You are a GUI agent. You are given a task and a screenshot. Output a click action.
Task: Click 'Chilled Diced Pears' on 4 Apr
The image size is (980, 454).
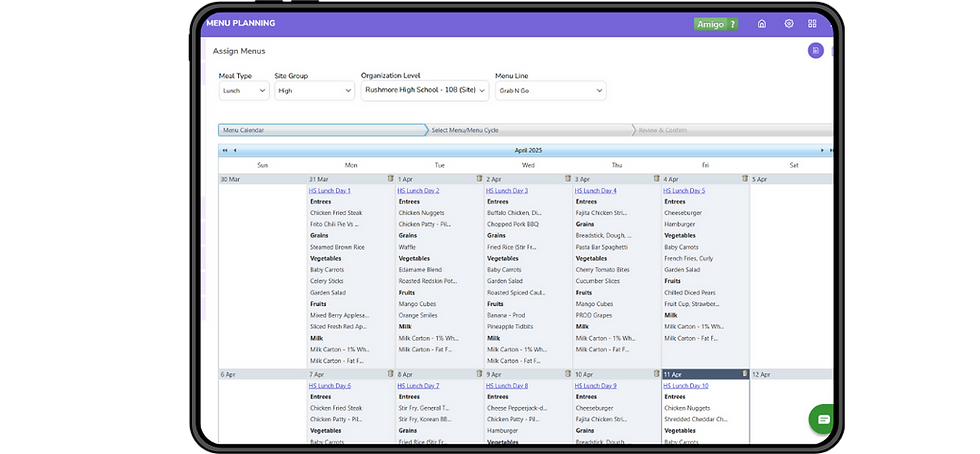[x=690, y=293]
